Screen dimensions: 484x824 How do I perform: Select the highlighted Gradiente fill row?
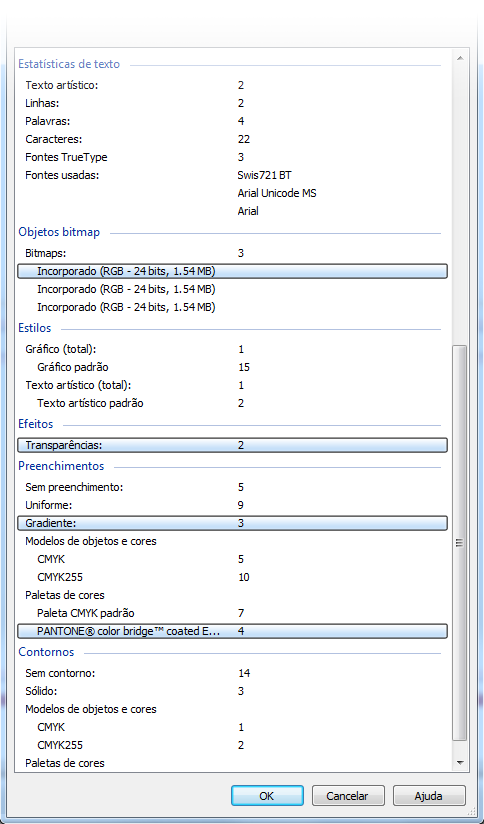(x=232, y=523)
